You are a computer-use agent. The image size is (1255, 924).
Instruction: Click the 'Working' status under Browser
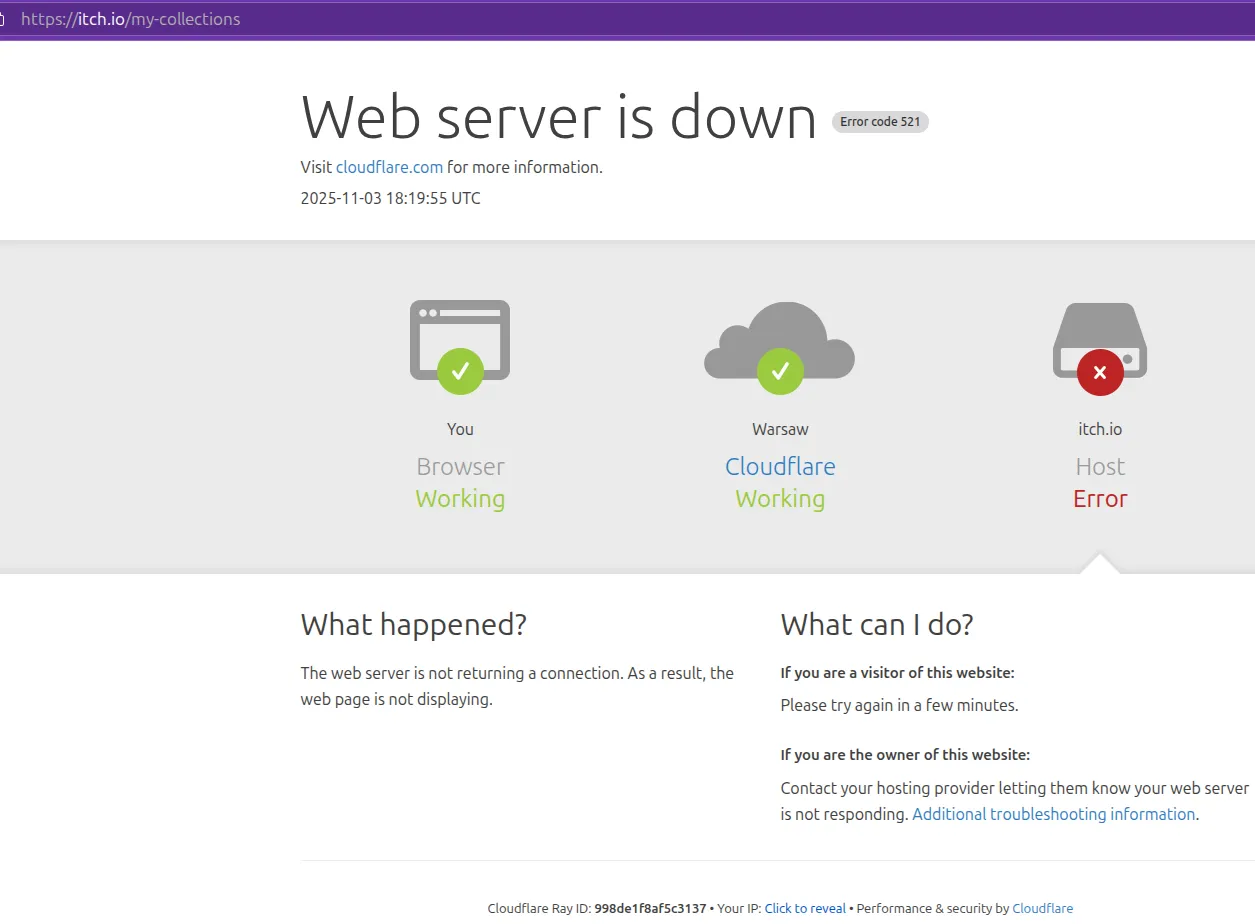pyautogui.click(x=460, y=498)
